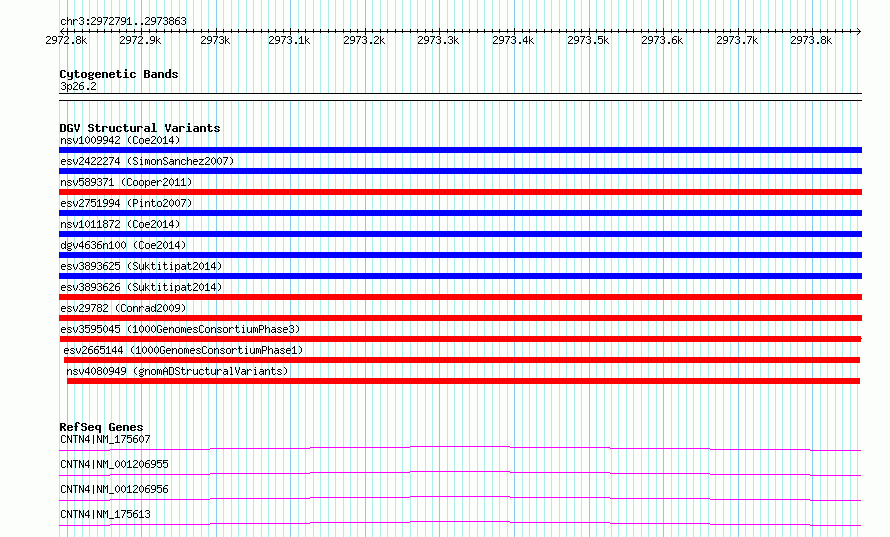Open transcript CNTN4|NM_001206955 label

(x=114, y=464)
